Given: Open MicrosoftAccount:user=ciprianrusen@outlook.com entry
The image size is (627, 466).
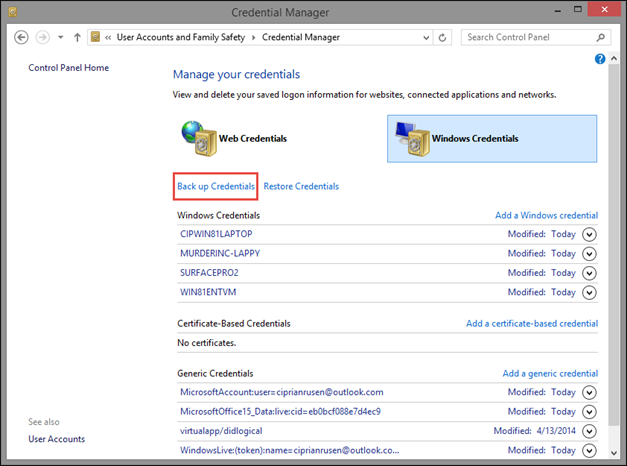Looking at the screenshot, I should tap(282, 392).
